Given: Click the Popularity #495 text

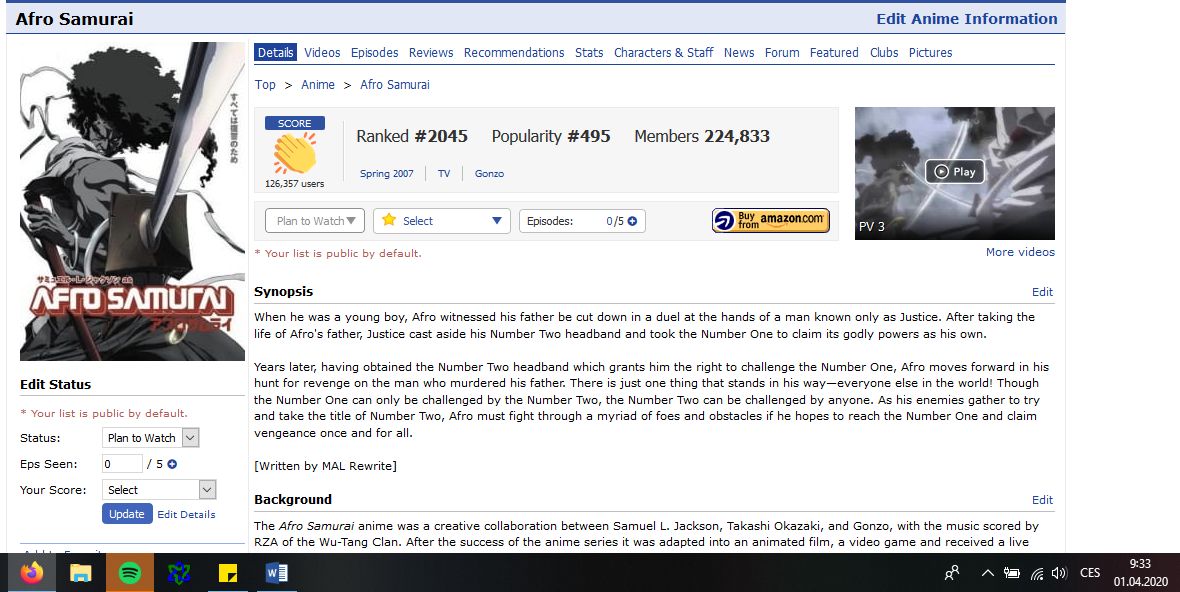Looking at the screenshot, I should (x=551, y=136).
